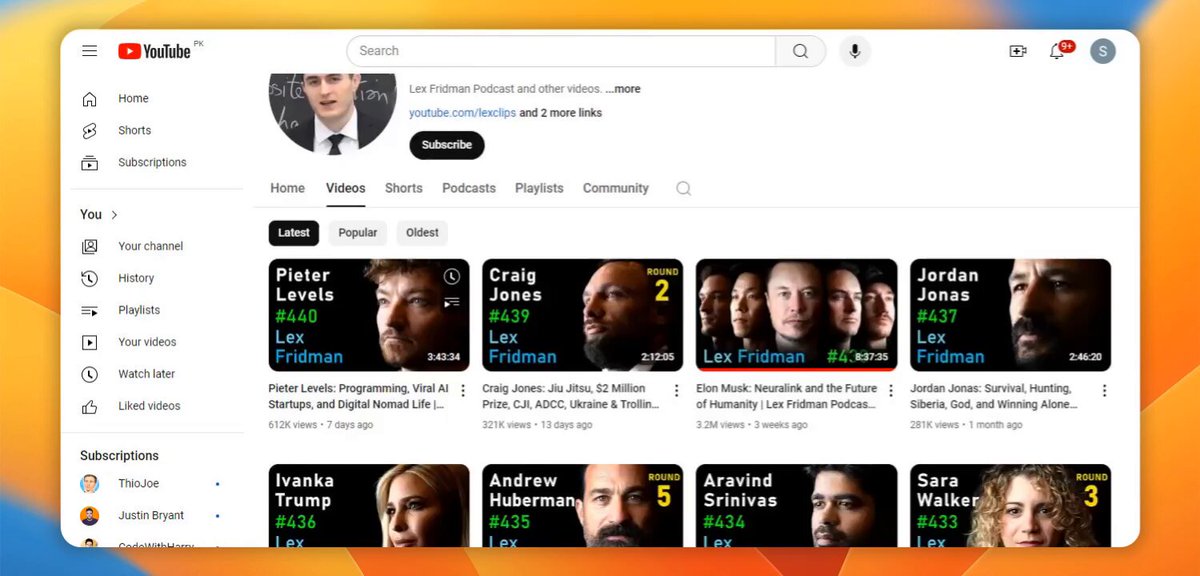
Task: Open the Create video icon
Action: (1018, 51)
